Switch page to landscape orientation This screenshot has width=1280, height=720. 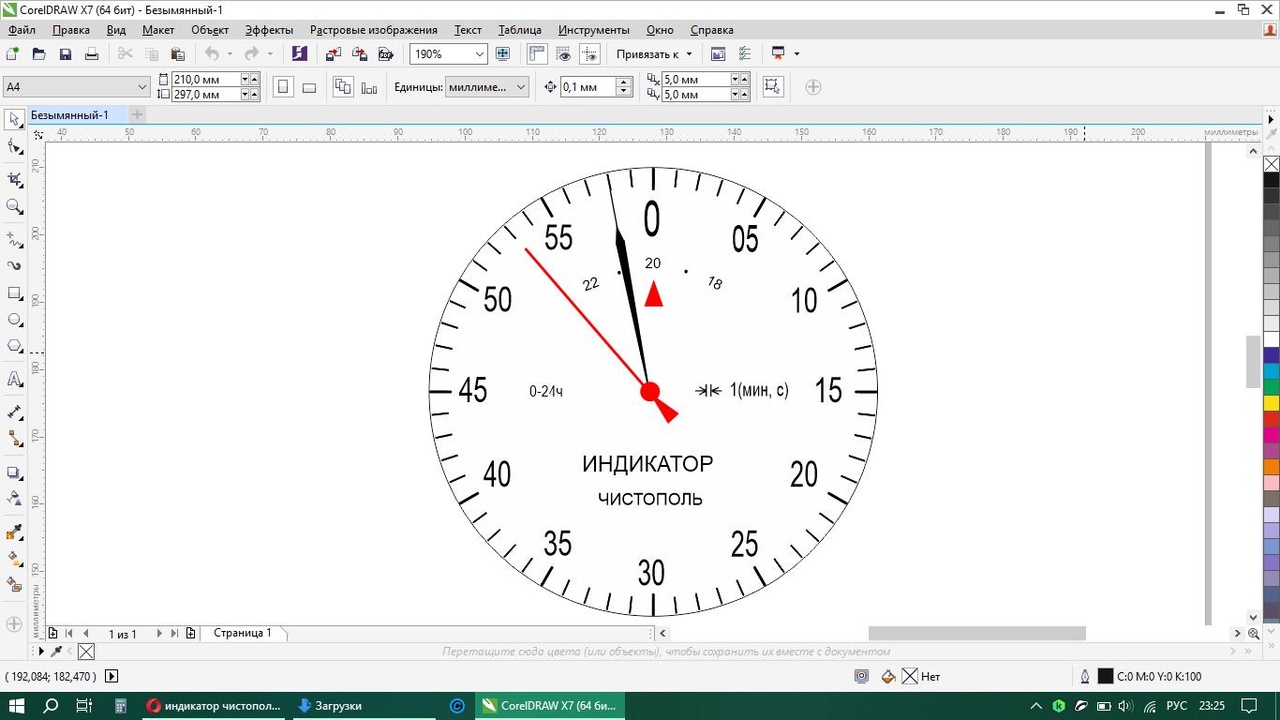click(309, 87)
